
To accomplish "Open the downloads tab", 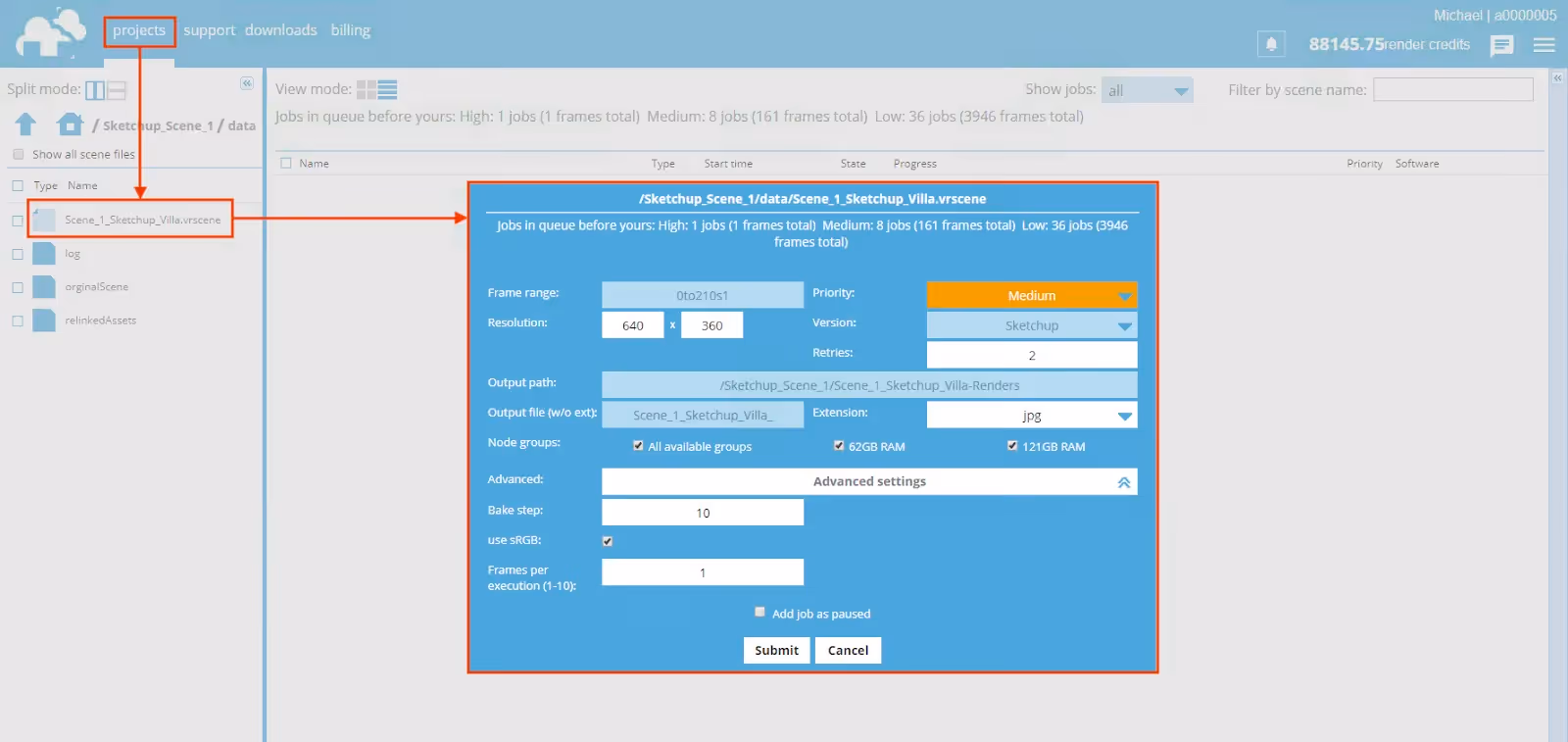I will [281, 30].
